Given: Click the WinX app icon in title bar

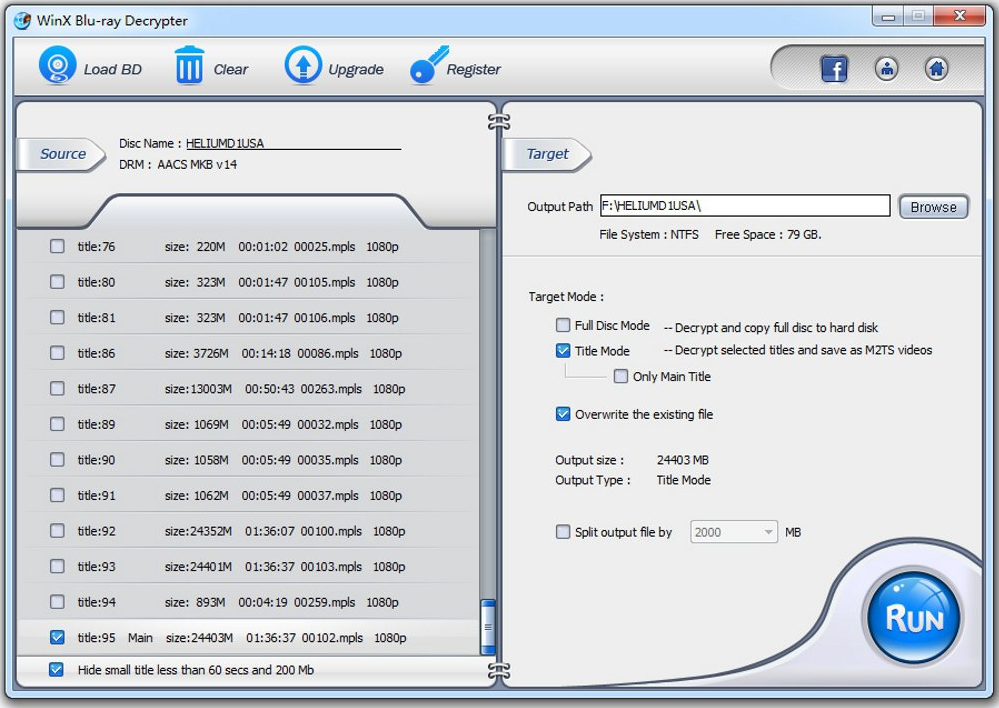Looking at the screenshot, I should coord(23,20).
